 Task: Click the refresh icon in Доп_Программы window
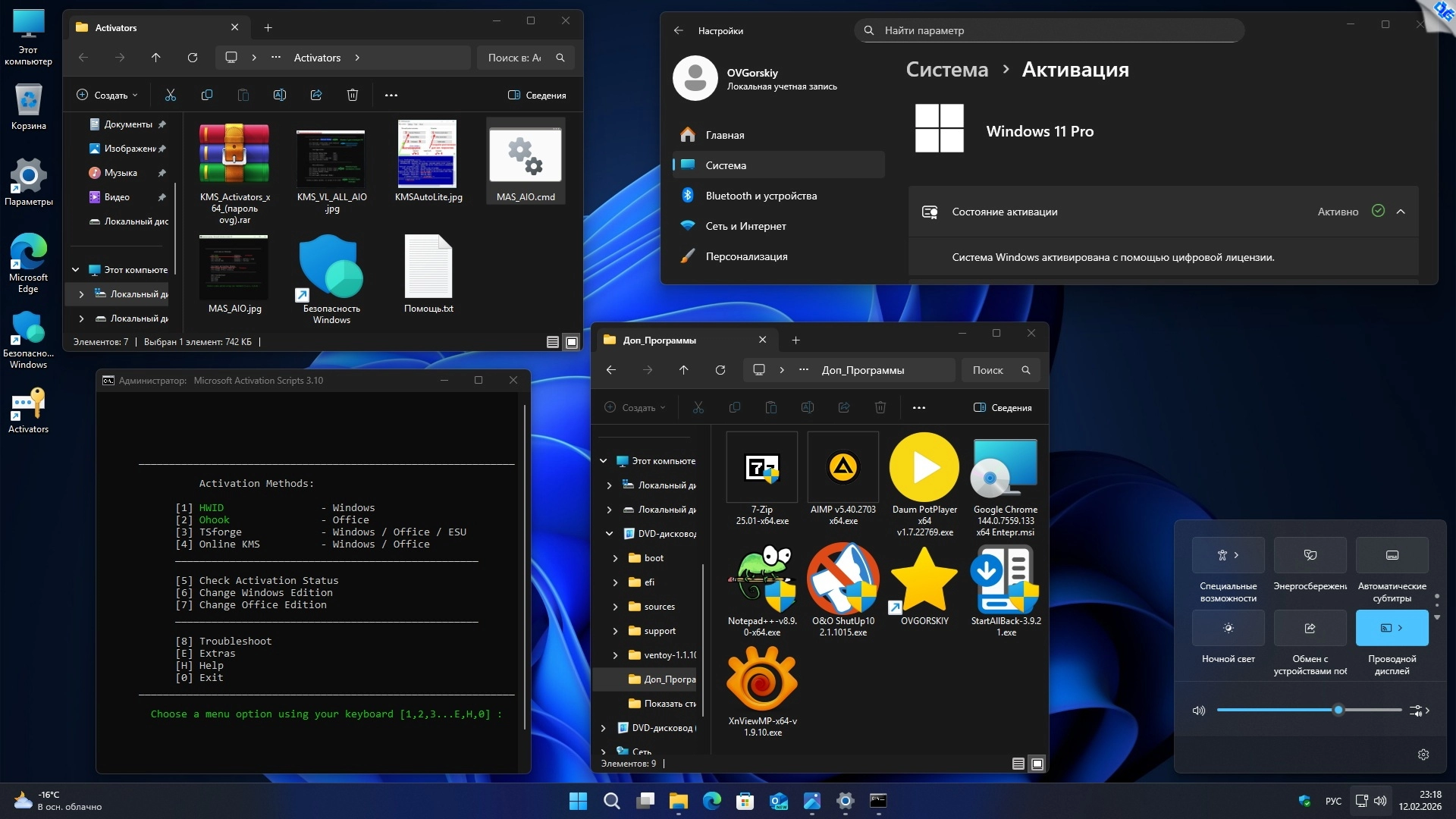[720, 370]
